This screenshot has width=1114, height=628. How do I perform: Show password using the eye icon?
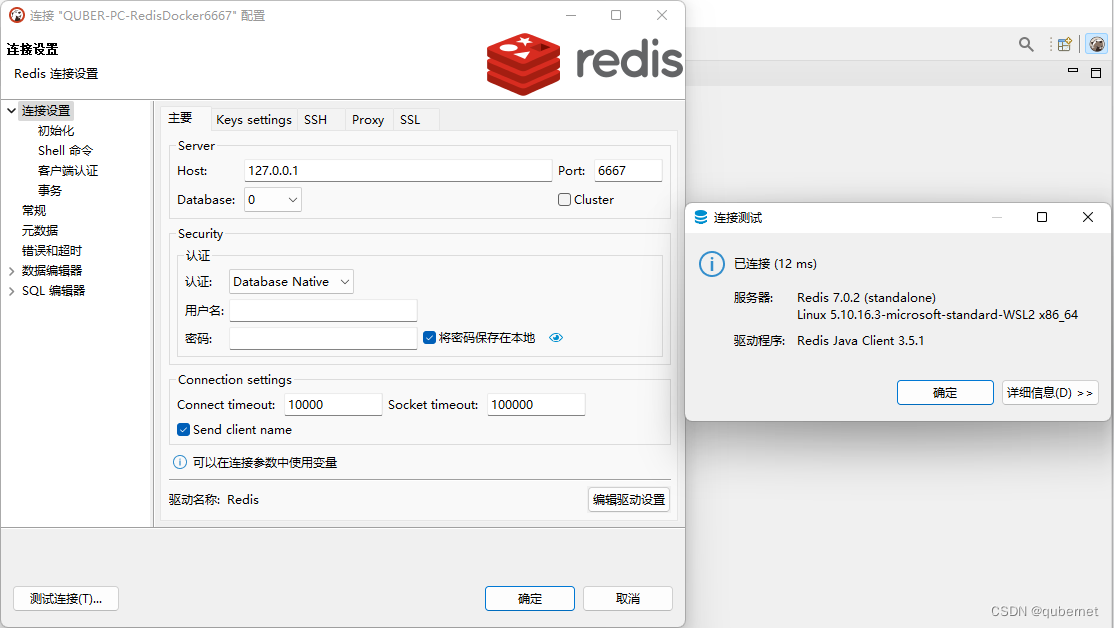point(556,337)
